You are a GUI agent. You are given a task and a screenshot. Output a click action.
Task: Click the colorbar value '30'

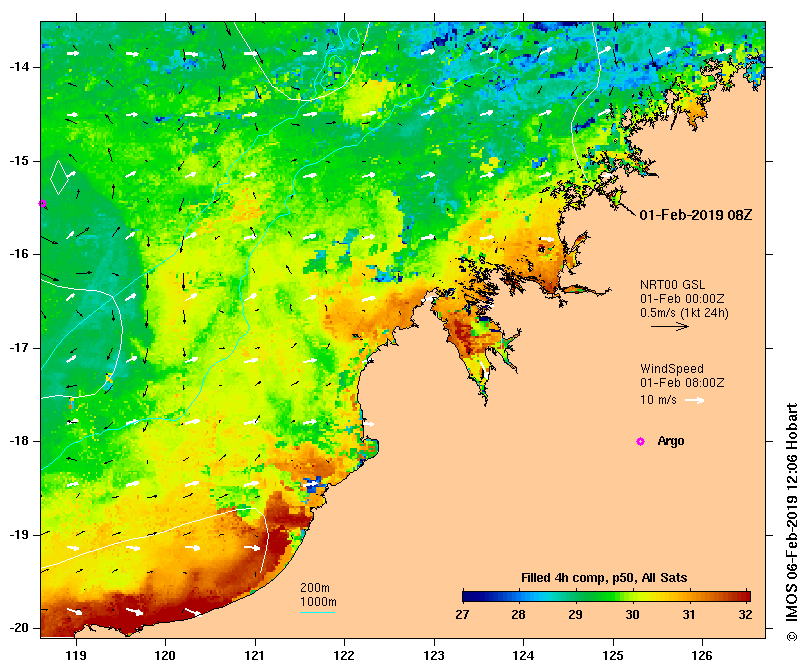click(x=632, y=615)
